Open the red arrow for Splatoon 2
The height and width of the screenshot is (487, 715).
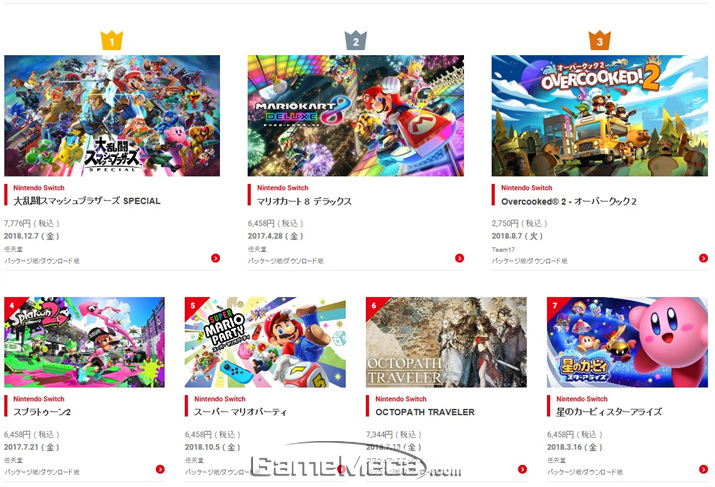pos(160,469)
